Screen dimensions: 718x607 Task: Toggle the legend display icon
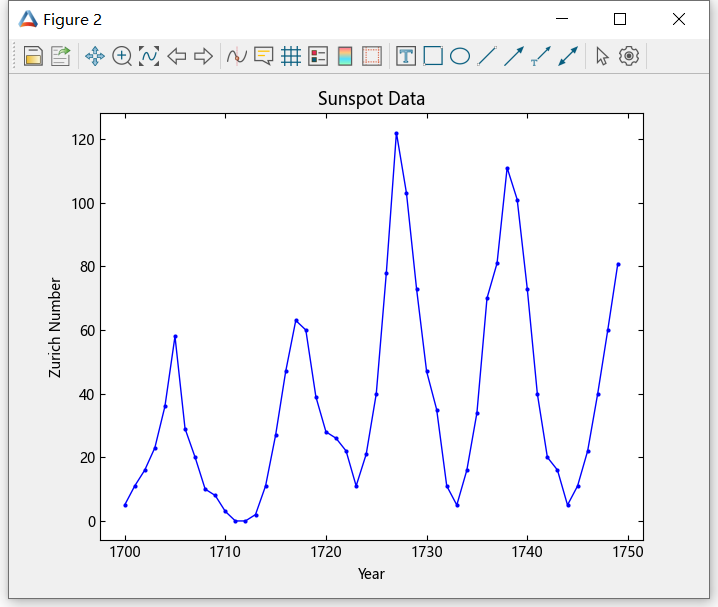coord(318,56)
